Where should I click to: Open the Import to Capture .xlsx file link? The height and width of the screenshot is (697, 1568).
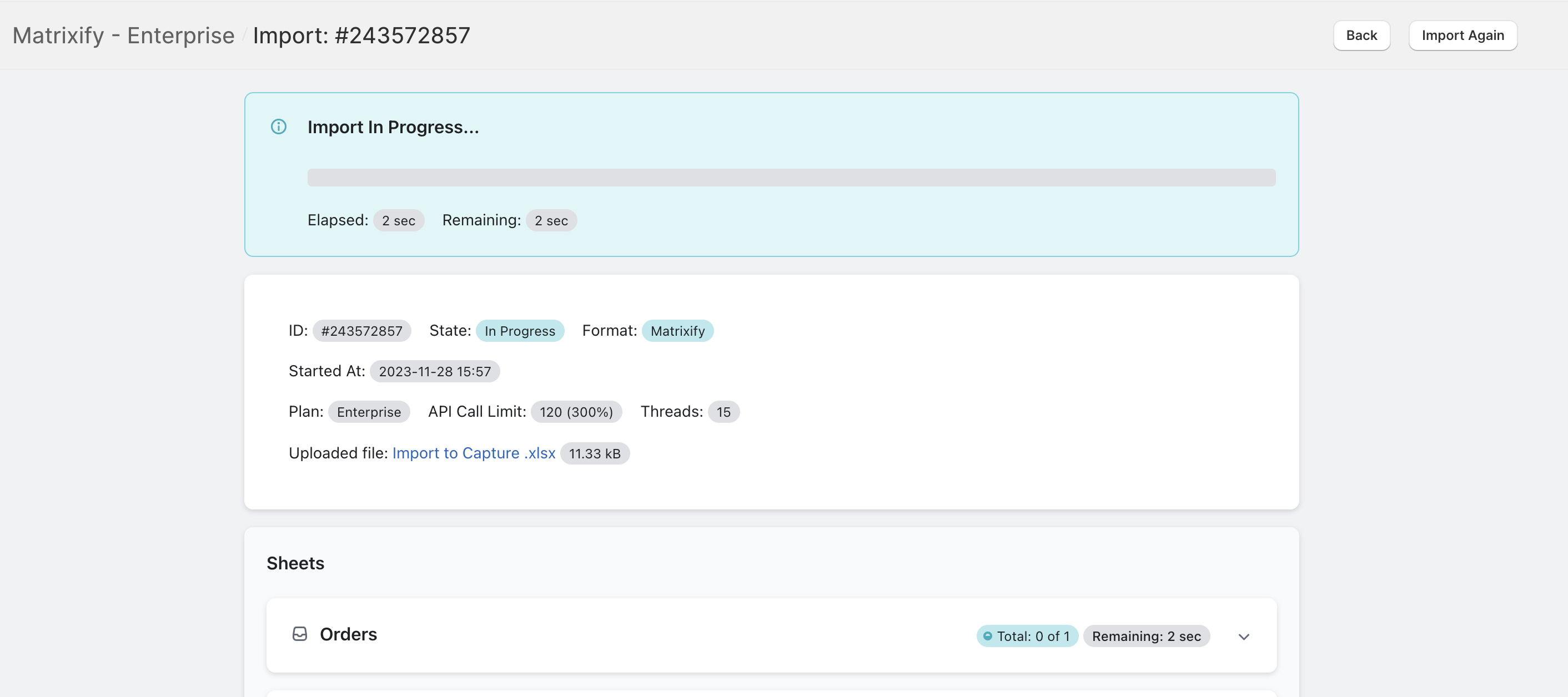point(474,453)
